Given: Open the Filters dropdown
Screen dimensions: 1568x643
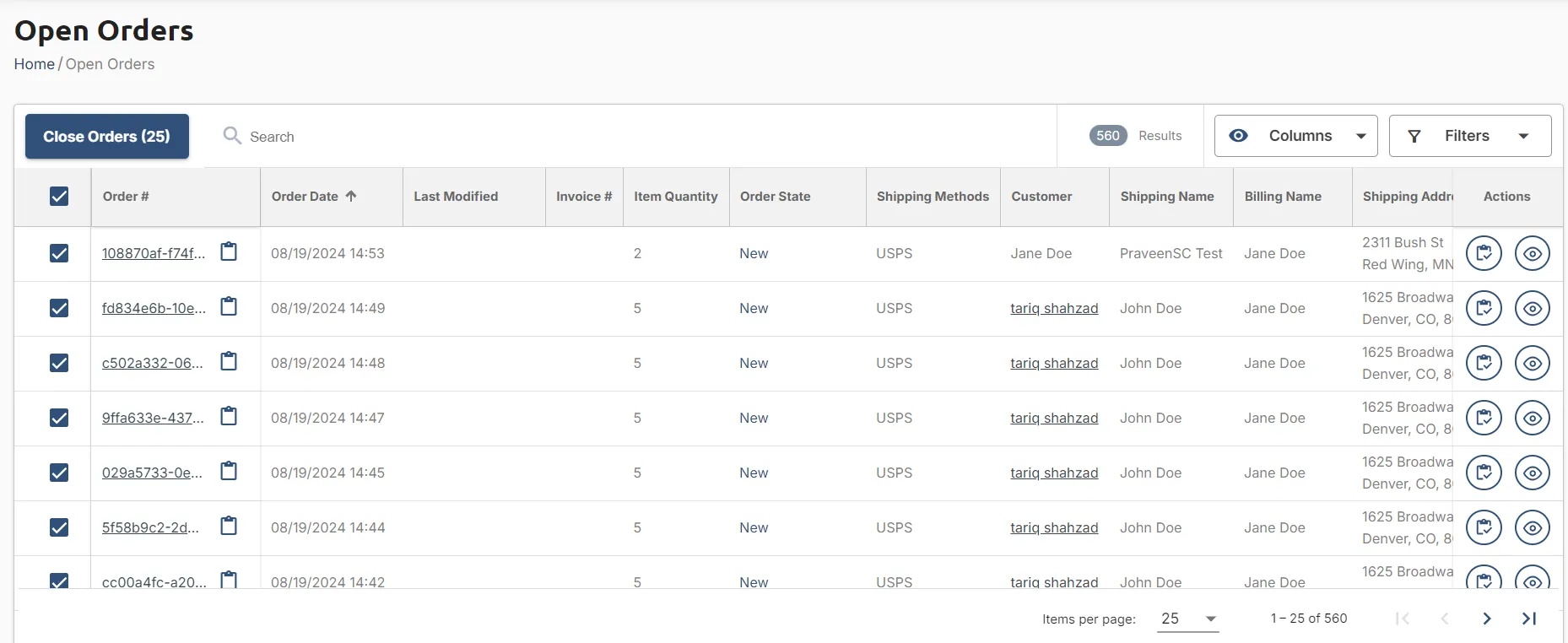Looking at the screenshot, I should tap(1470, 136).
